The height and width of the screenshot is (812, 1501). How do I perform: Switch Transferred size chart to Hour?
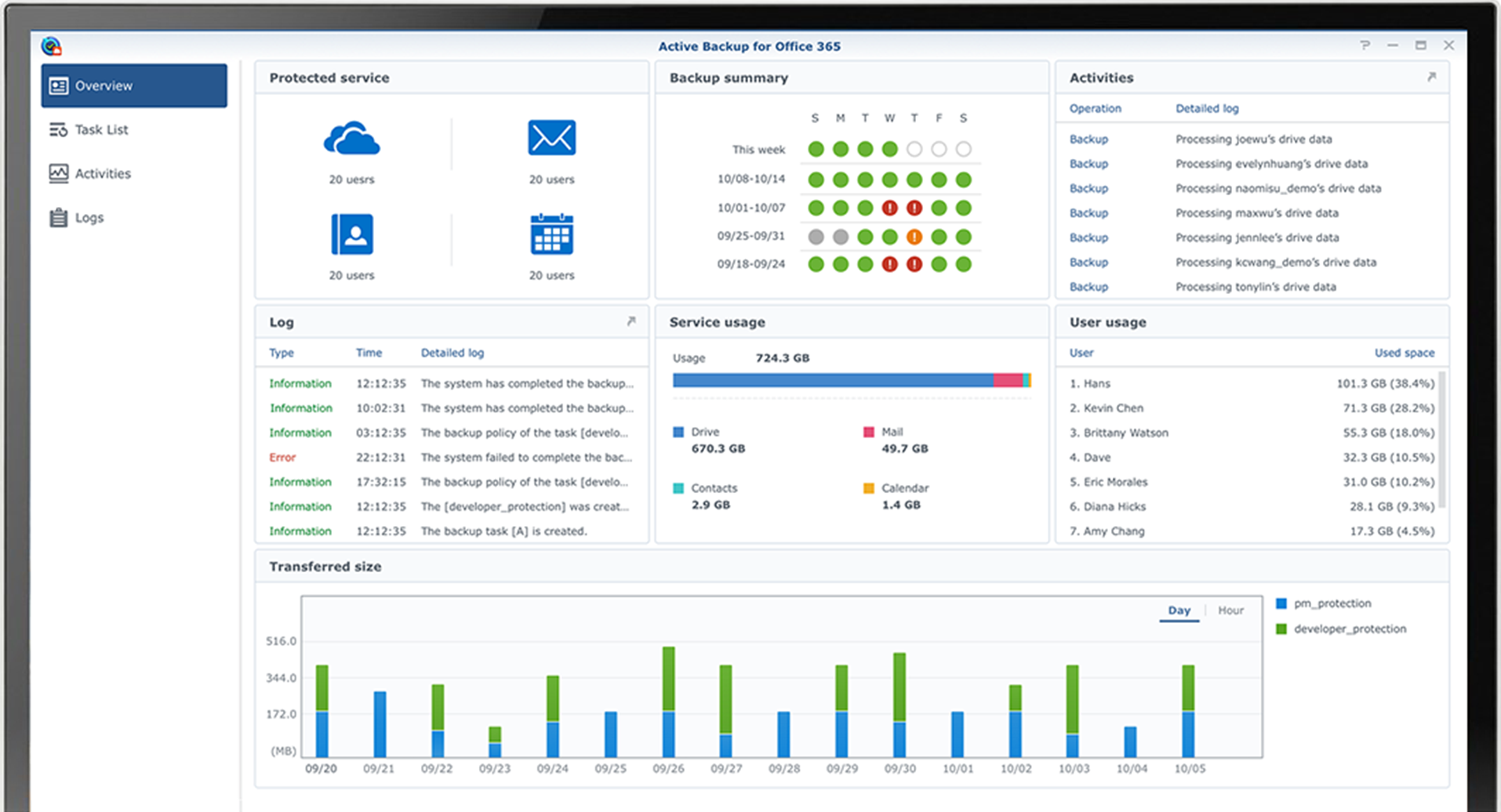1230,610
